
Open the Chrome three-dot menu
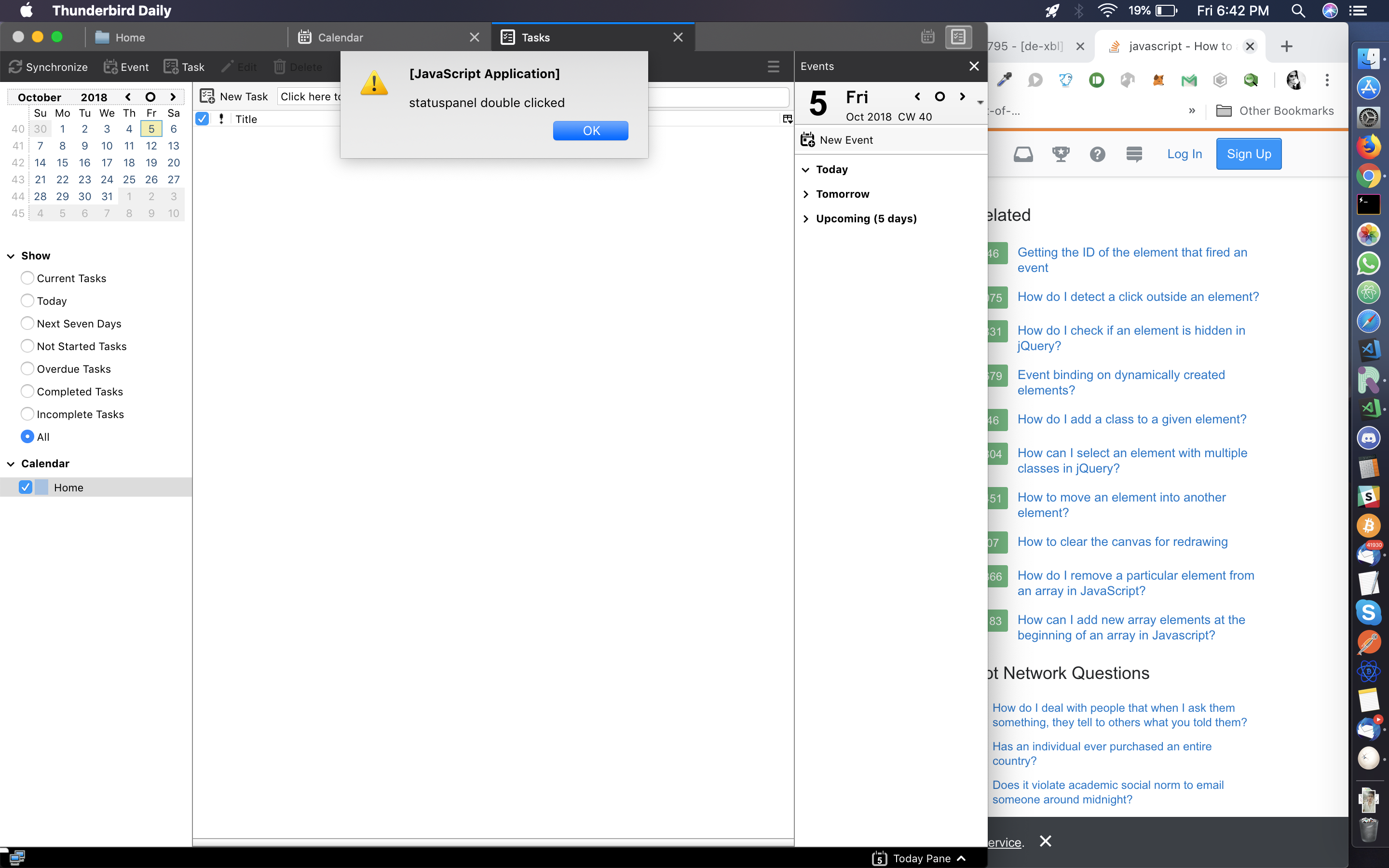[1327, 80]
